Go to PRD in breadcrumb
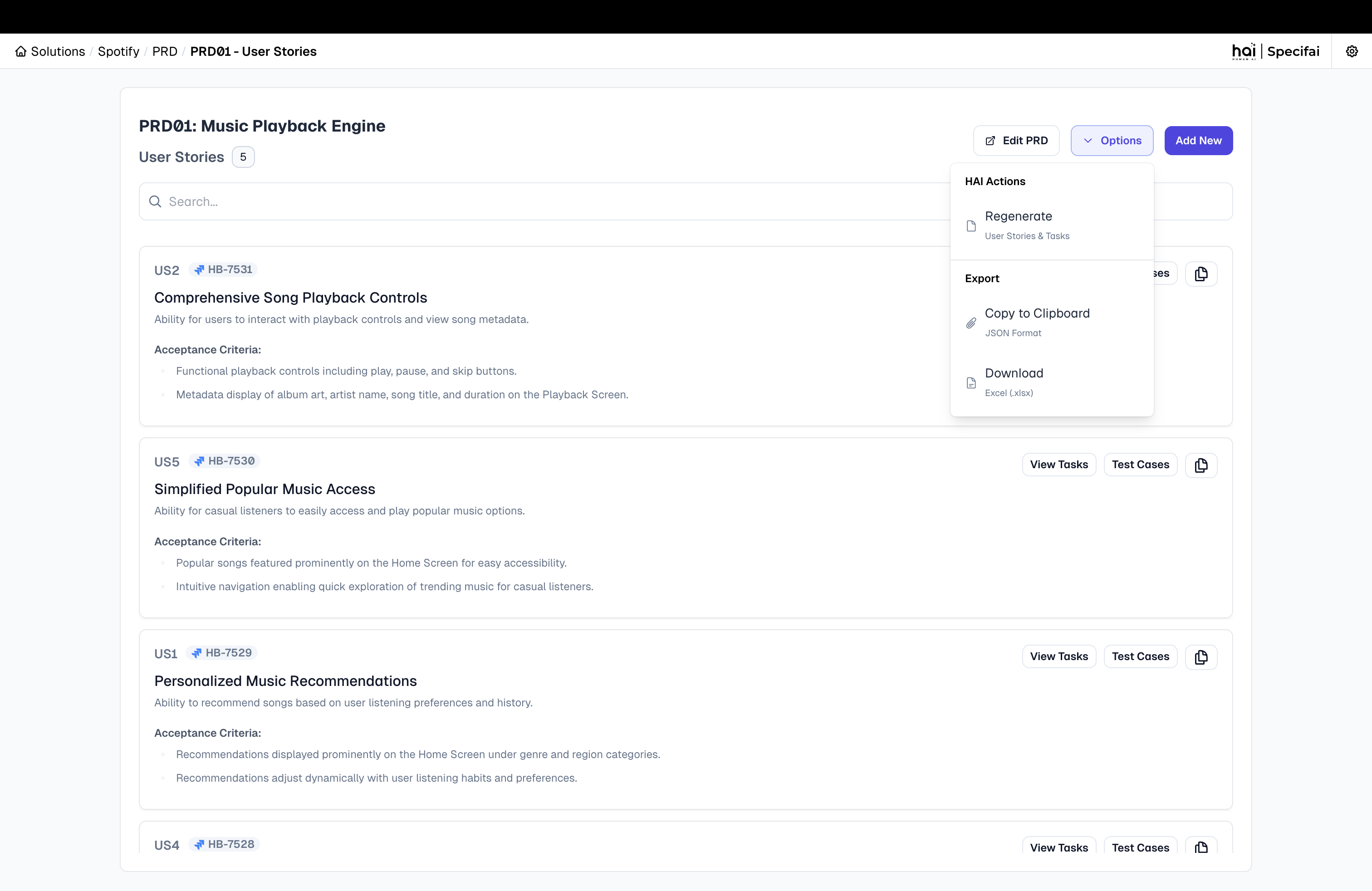 pos(164,51)
